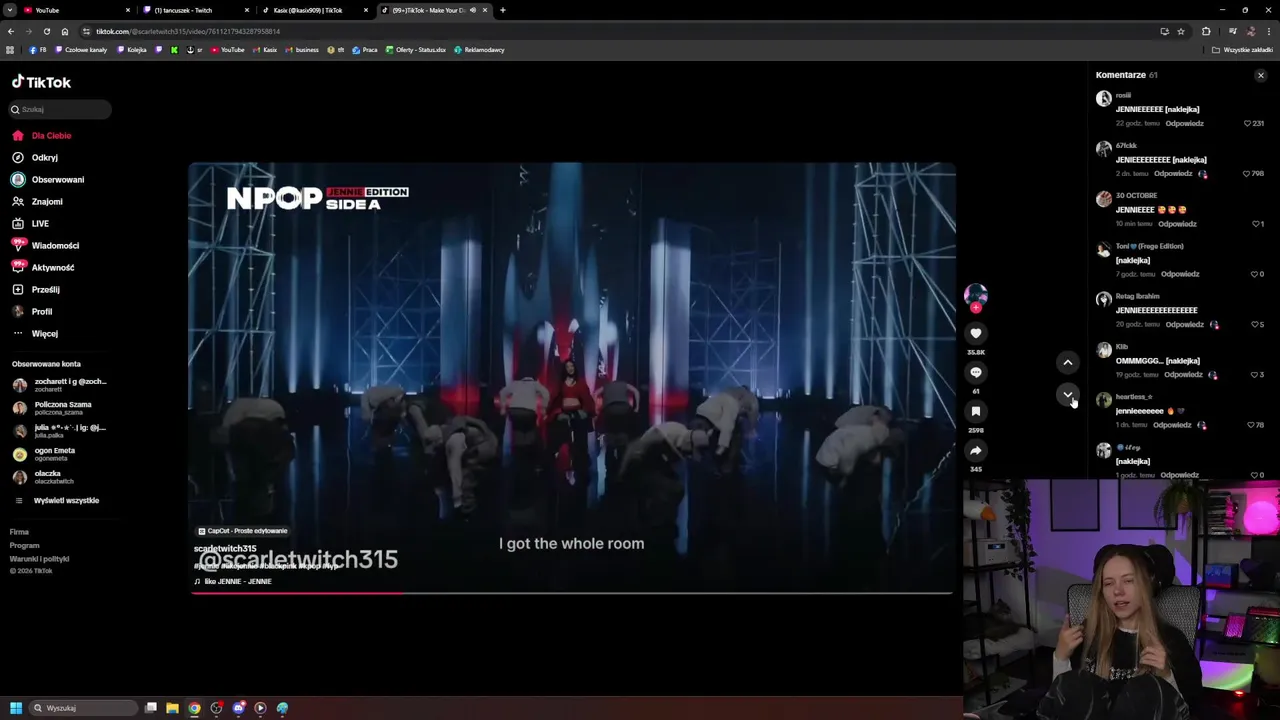Image resolution: width=1280 pixels, height=720 pixels.
Task: Like the video with heart icon
Action: 976,333
